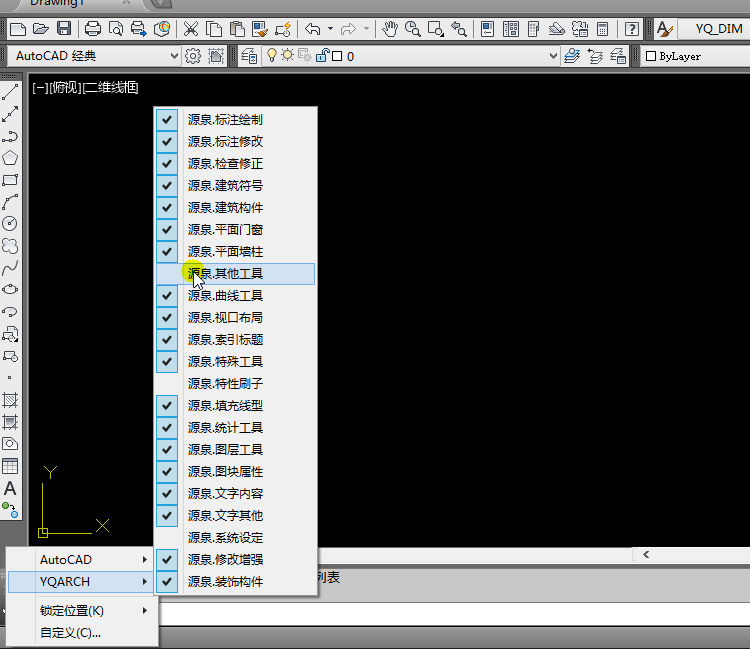Select the Arc draw tool
This screenshot has width=750, height=649.
(10, 202)
